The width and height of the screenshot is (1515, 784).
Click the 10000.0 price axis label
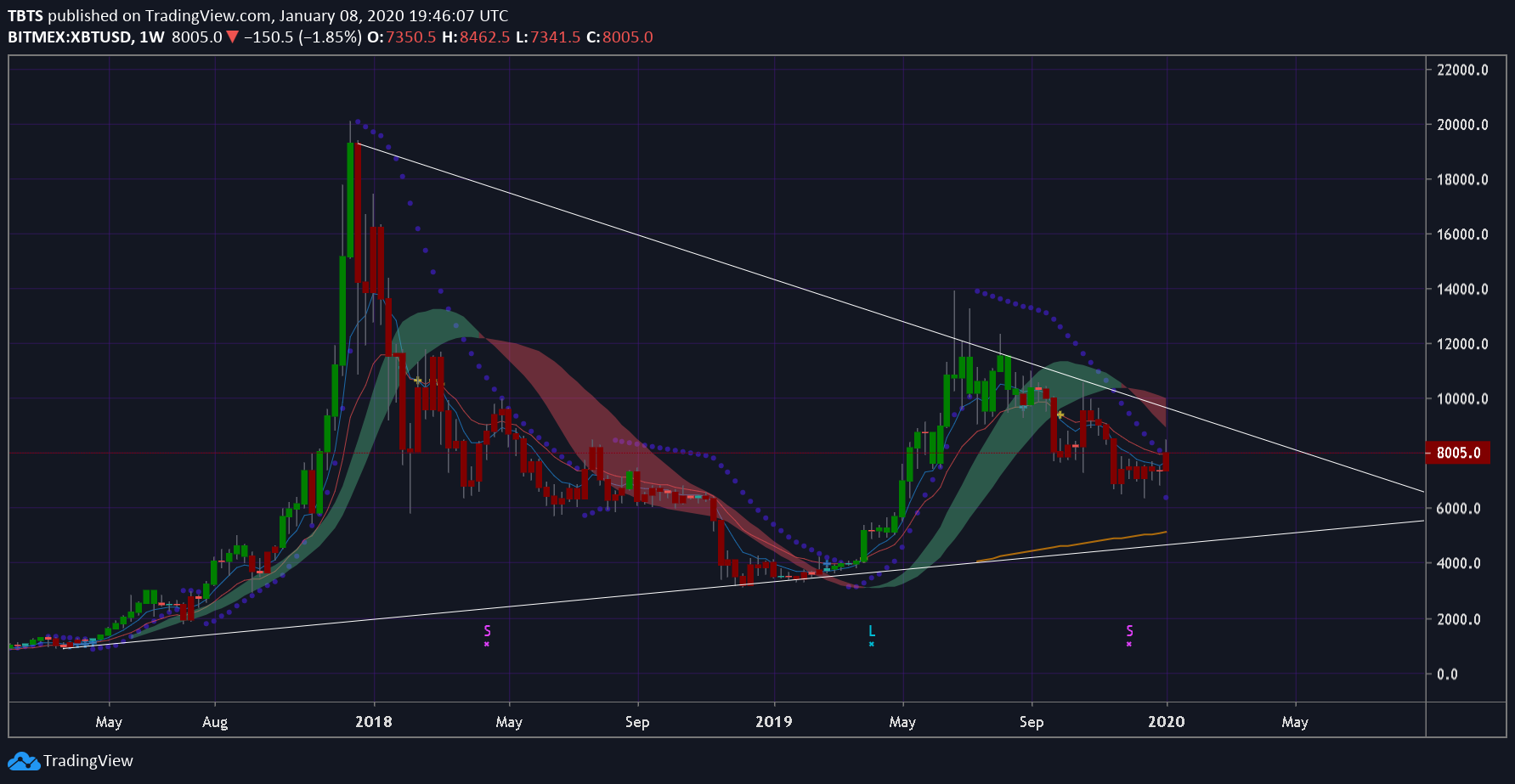point(1462,399)
